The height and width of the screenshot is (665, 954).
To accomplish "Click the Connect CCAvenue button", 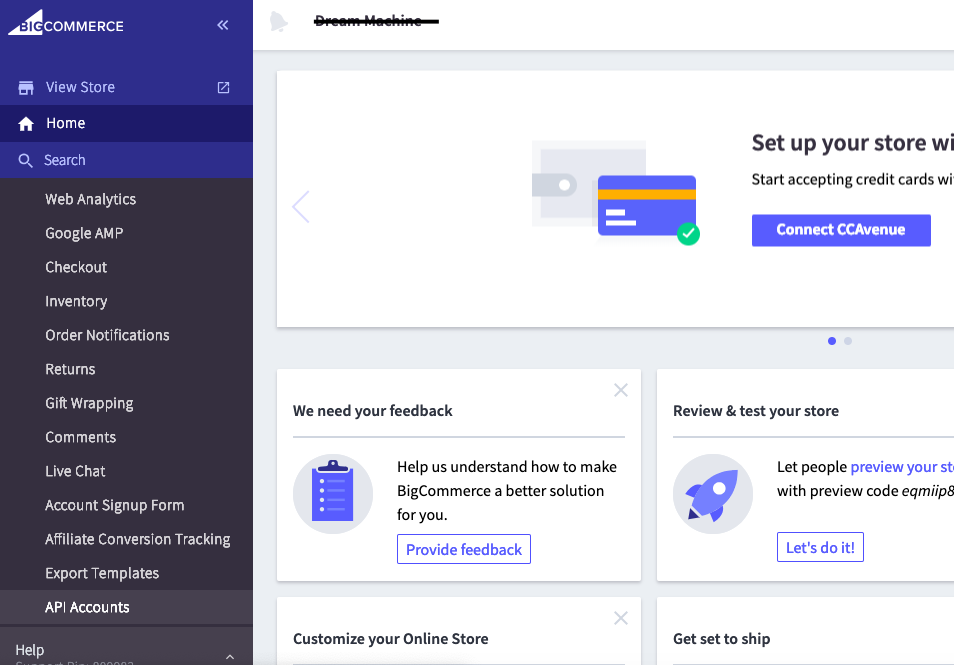I will point(841,230).
